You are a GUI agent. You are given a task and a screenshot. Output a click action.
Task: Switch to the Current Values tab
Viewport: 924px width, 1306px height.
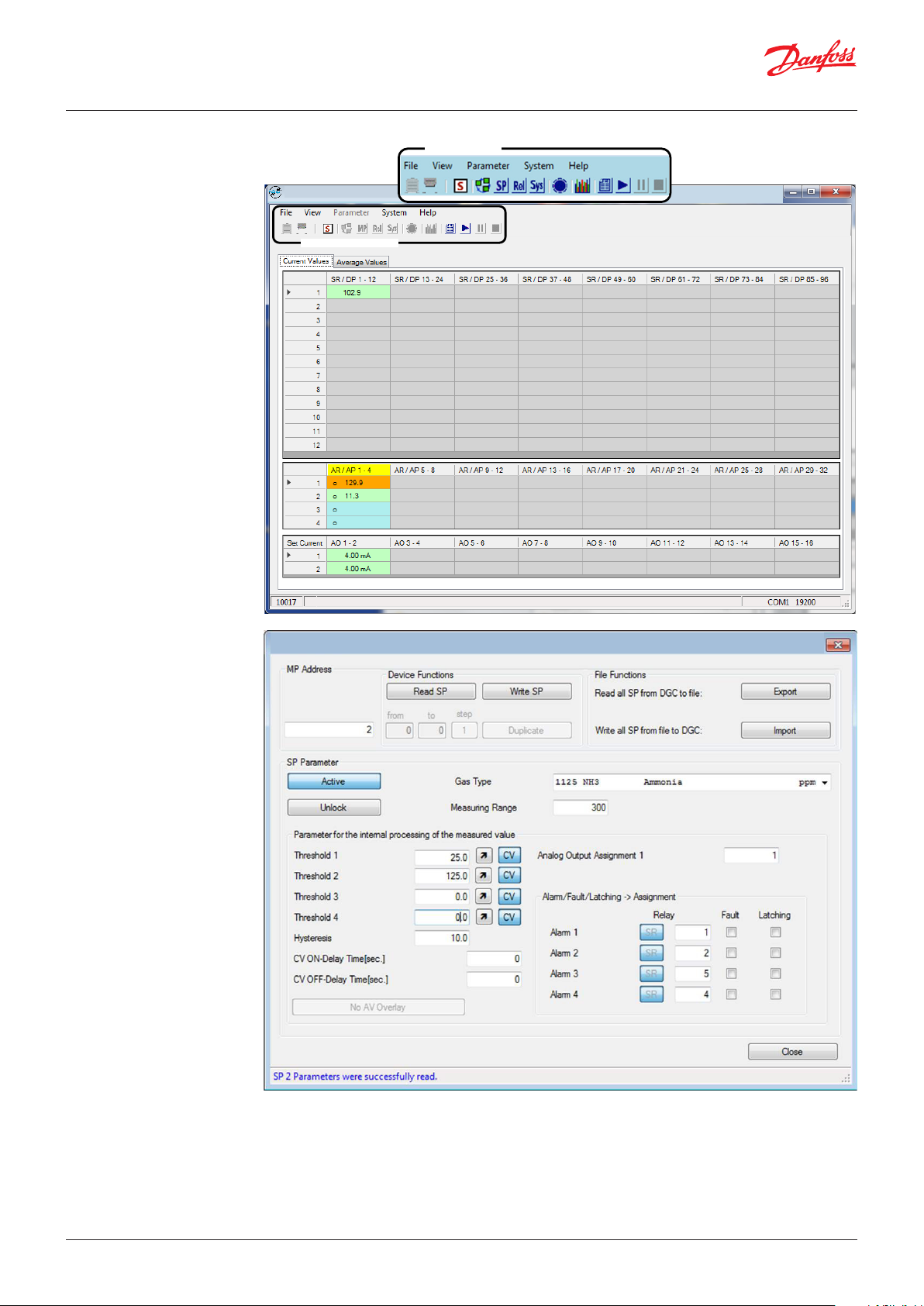306,261
